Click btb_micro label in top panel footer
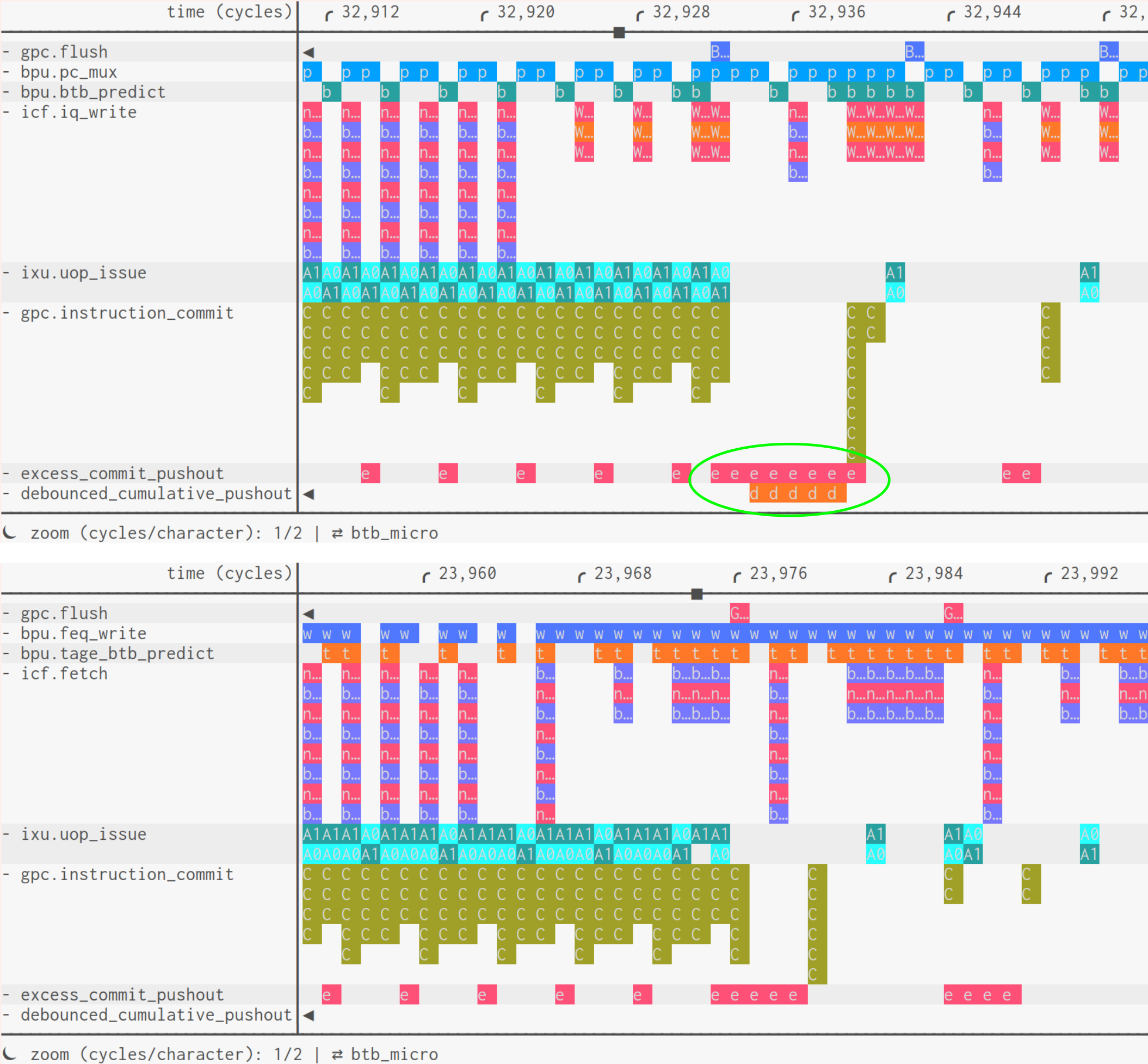This screenshot has height=1064, width=1148. click(x=394, y=533)
